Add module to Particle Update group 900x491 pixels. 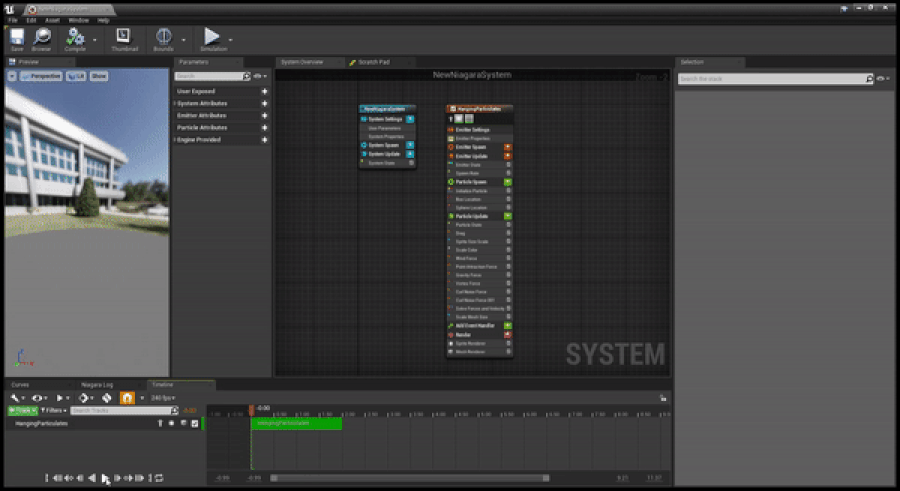(507, 216)
